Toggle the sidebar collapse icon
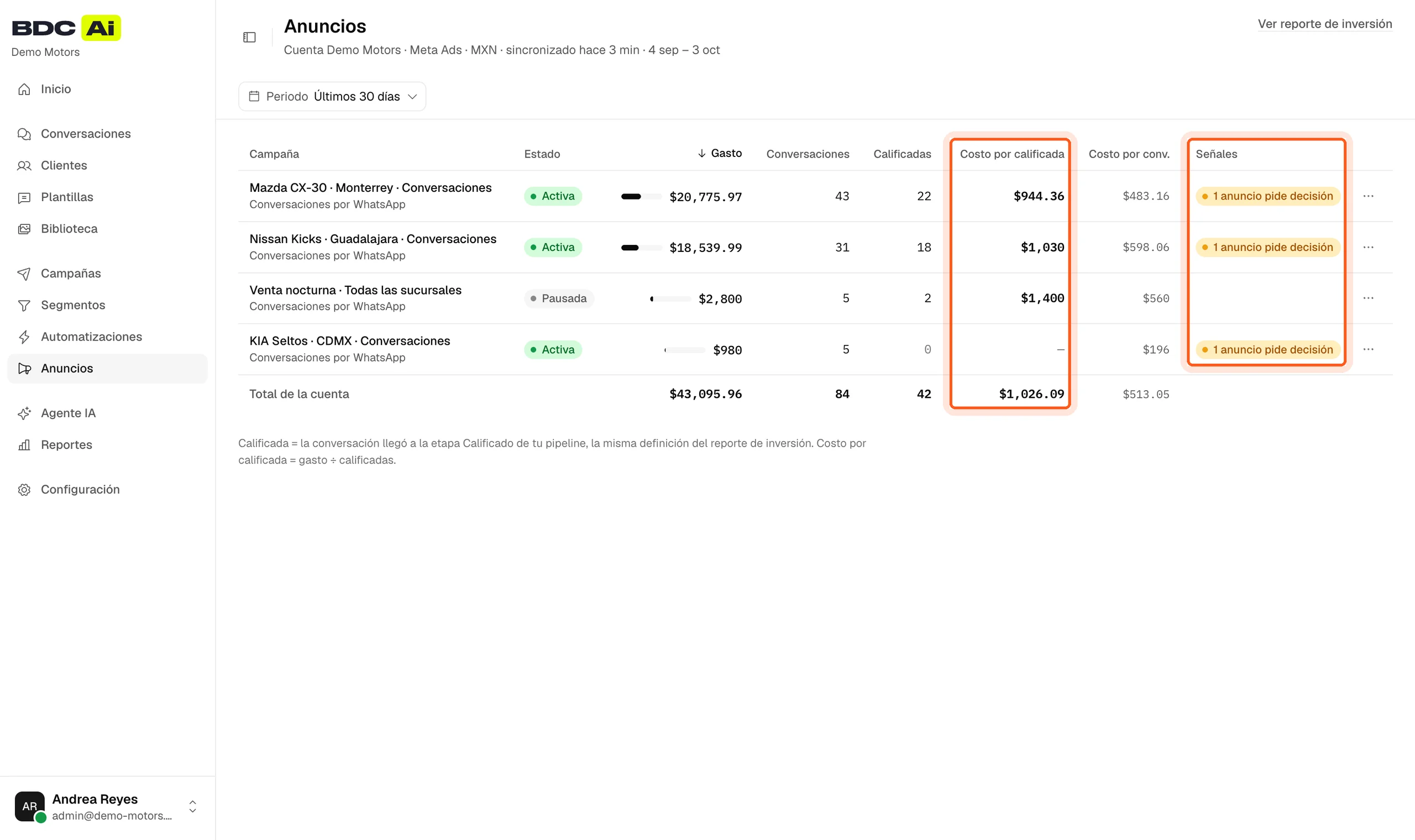1415x840 pixels. (x=249, y=38)
